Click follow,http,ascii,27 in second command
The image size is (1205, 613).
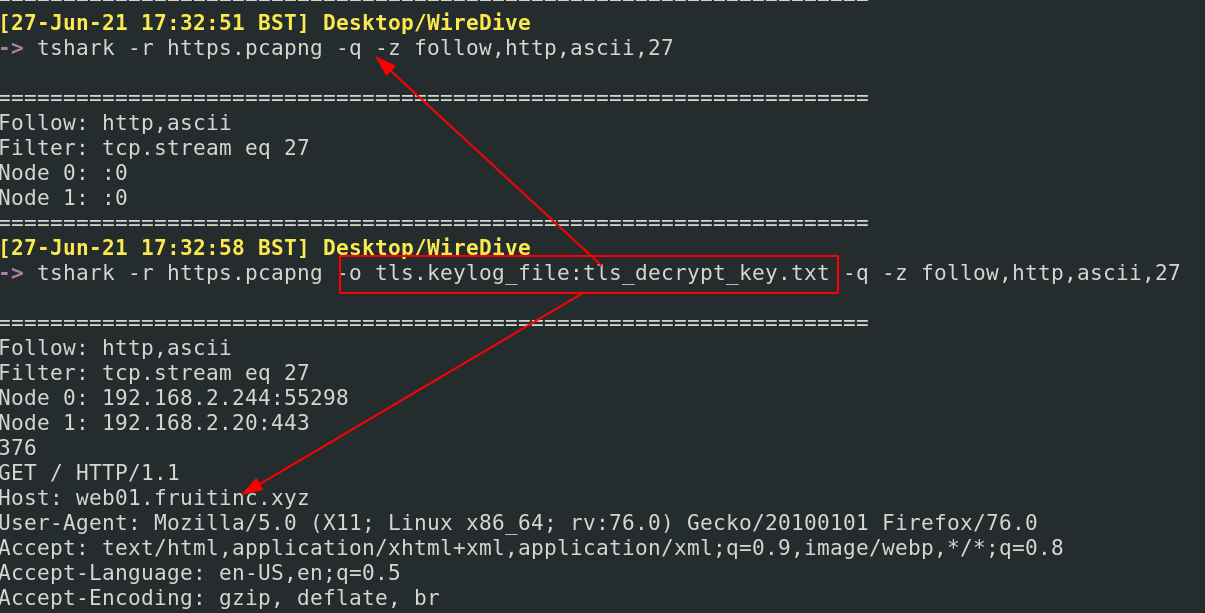pos(1051,273)
